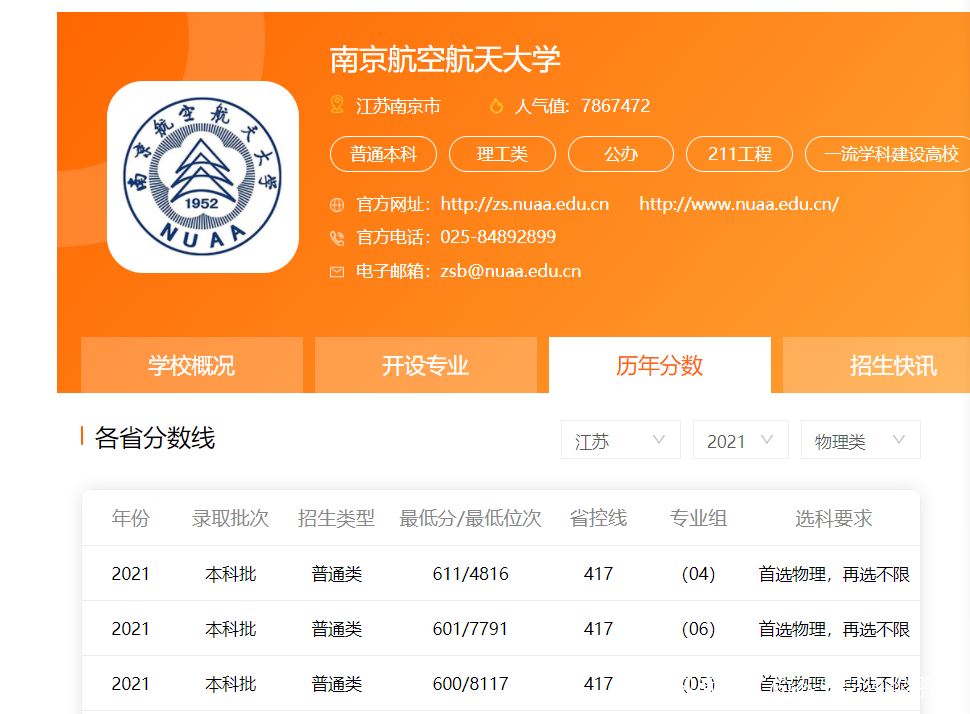
Task: Click the 601/7791 score cell
Action: point(470,629)
